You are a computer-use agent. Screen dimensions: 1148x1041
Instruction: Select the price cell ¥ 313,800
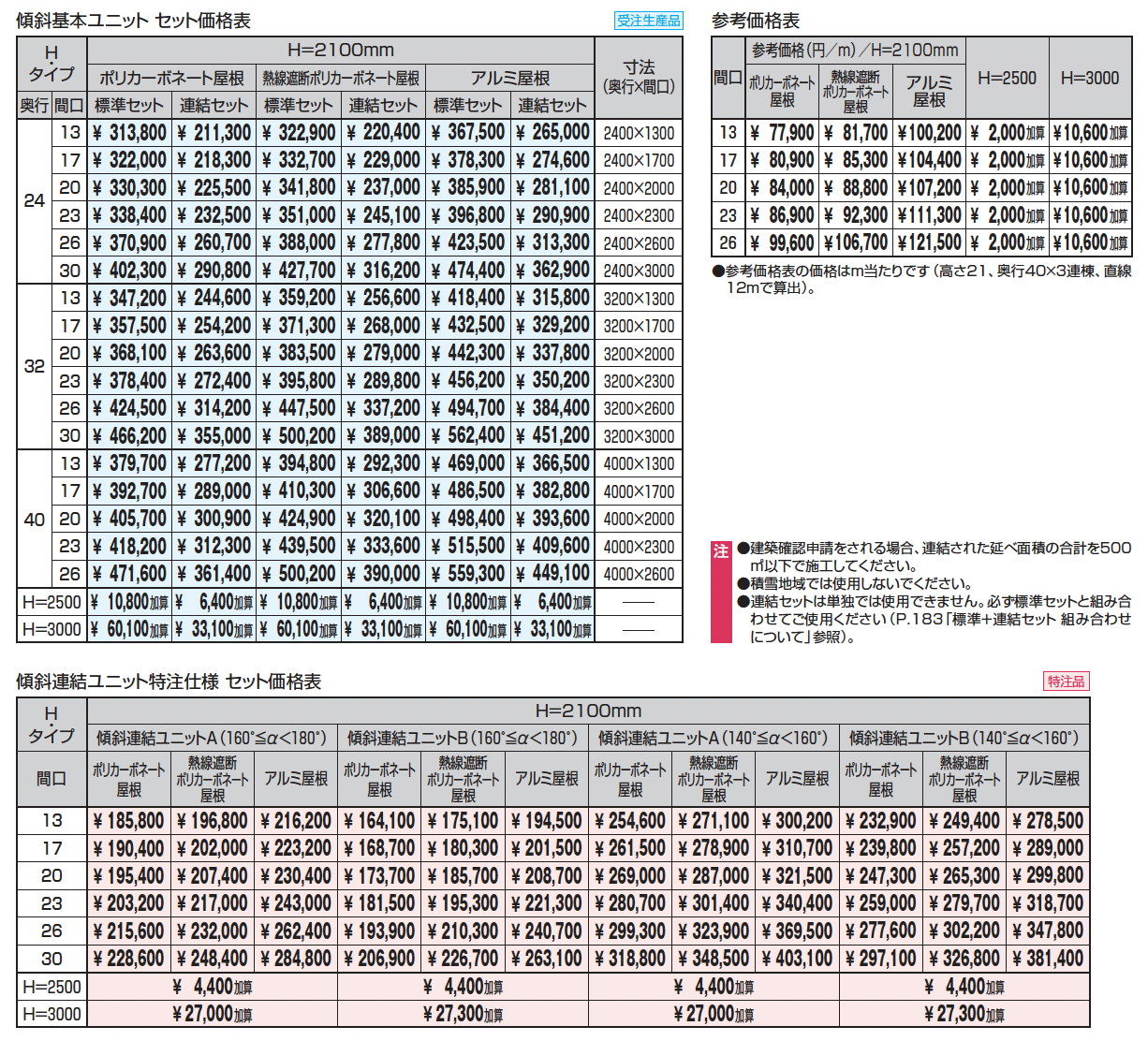point(130,133)
